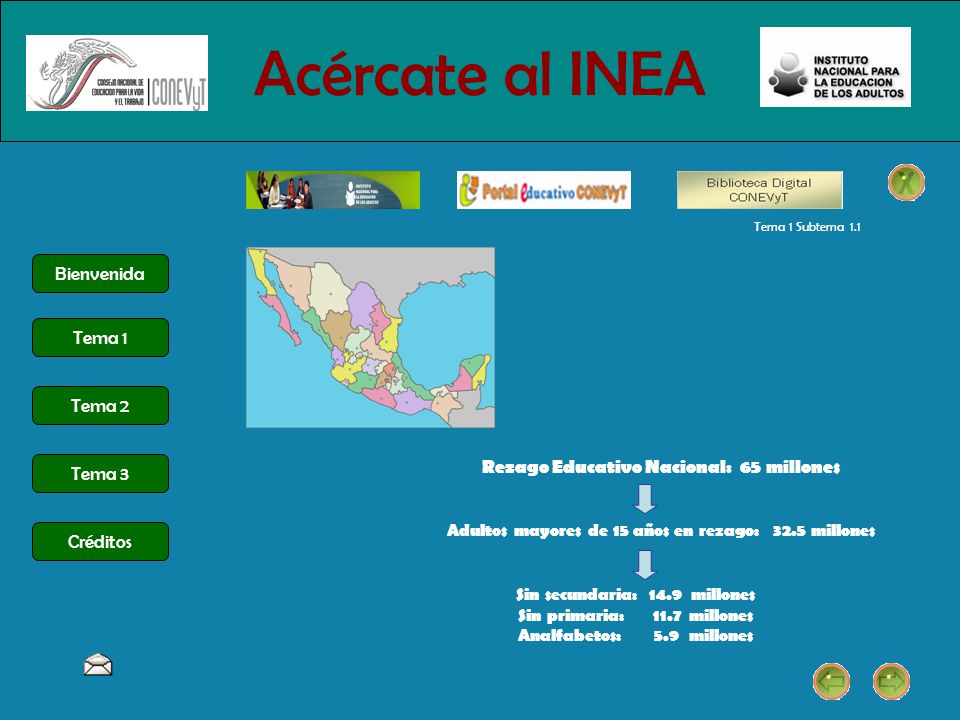
Task: Click the 'Tema 1 Subtema 1.1' label
Action: pyautogui.click(x=807, y=227)
